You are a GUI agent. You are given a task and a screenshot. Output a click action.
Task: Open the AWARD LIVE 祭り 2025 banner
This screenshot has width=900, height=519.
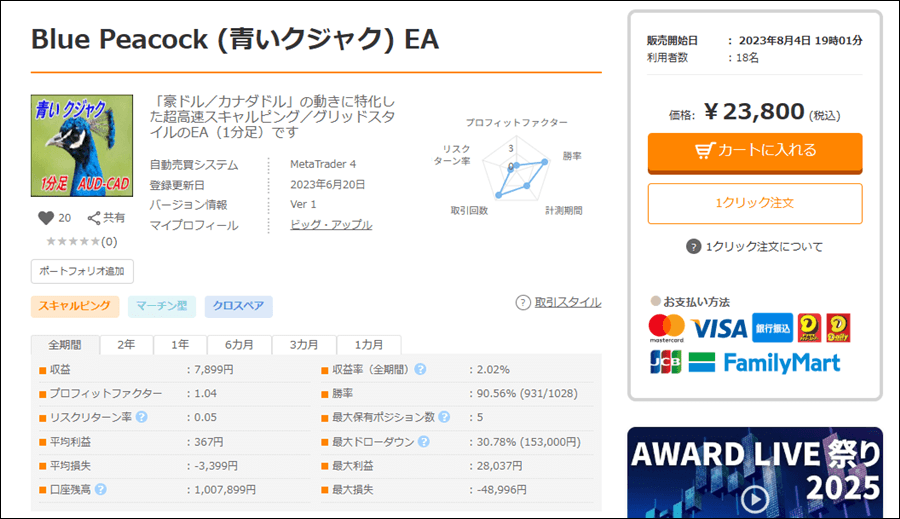pyautogui.click(x=755, y=472)
